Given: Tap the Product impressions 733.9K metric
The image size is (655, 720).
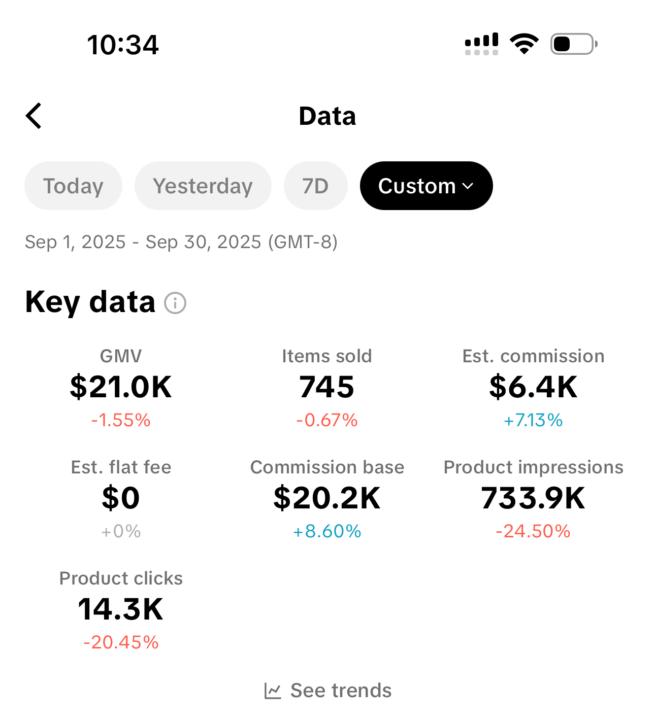Looking at the screenshot, I should [x=533, y=498].
